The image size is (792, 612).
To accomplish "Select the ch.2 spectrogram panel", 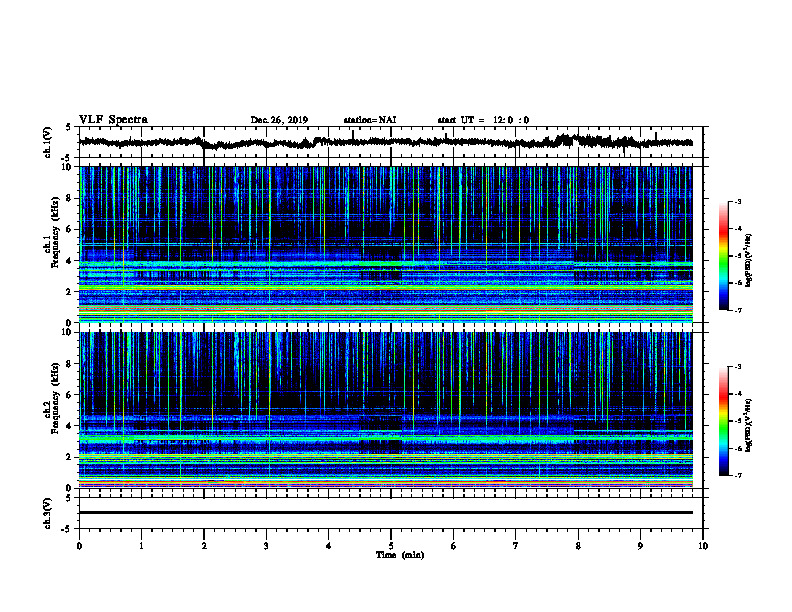I will [x=386, y=410].
